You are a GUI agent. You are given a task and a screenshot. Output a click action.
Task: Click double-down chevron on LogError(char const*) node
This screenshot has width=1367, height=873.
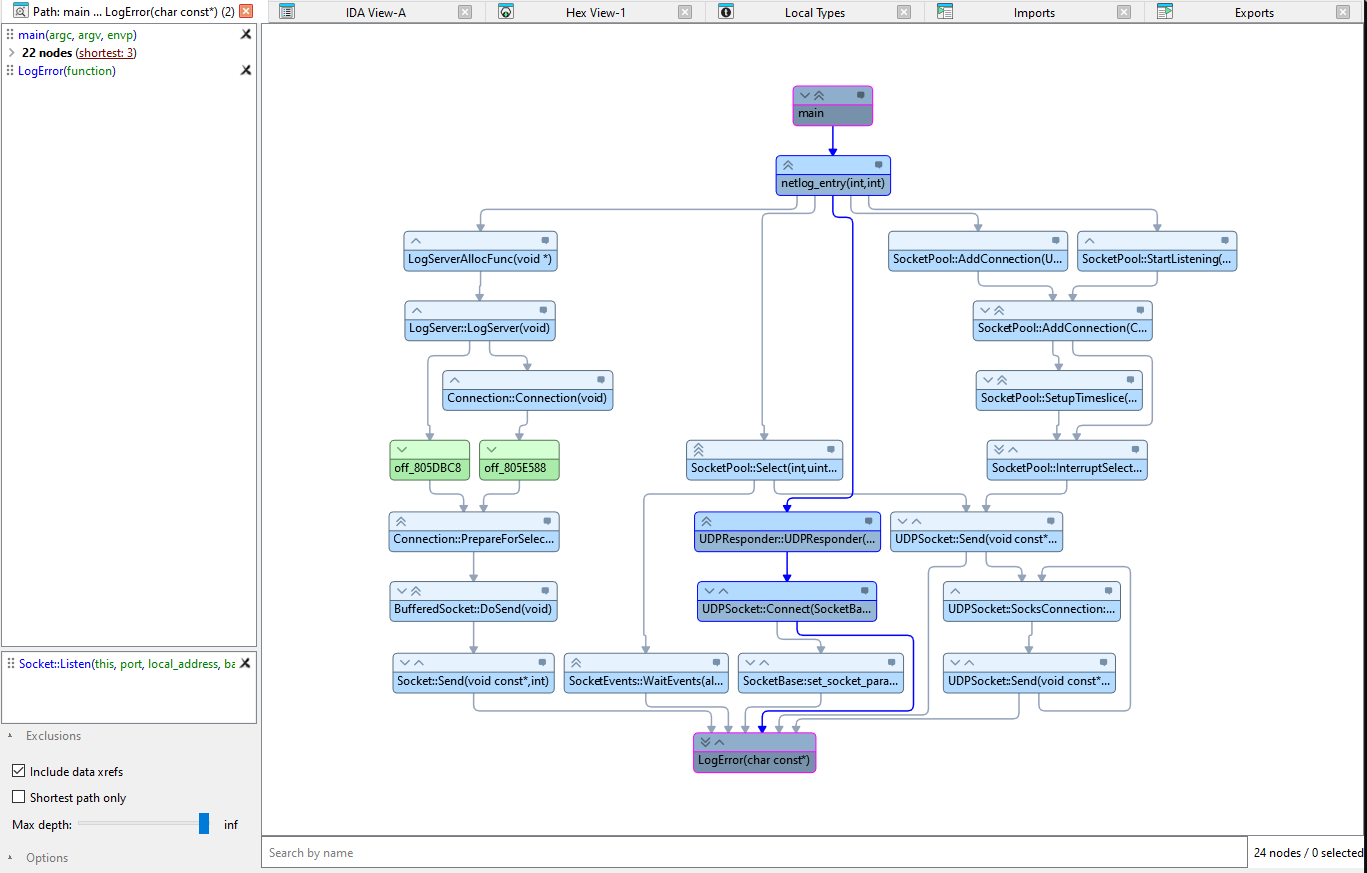point(705,742)
